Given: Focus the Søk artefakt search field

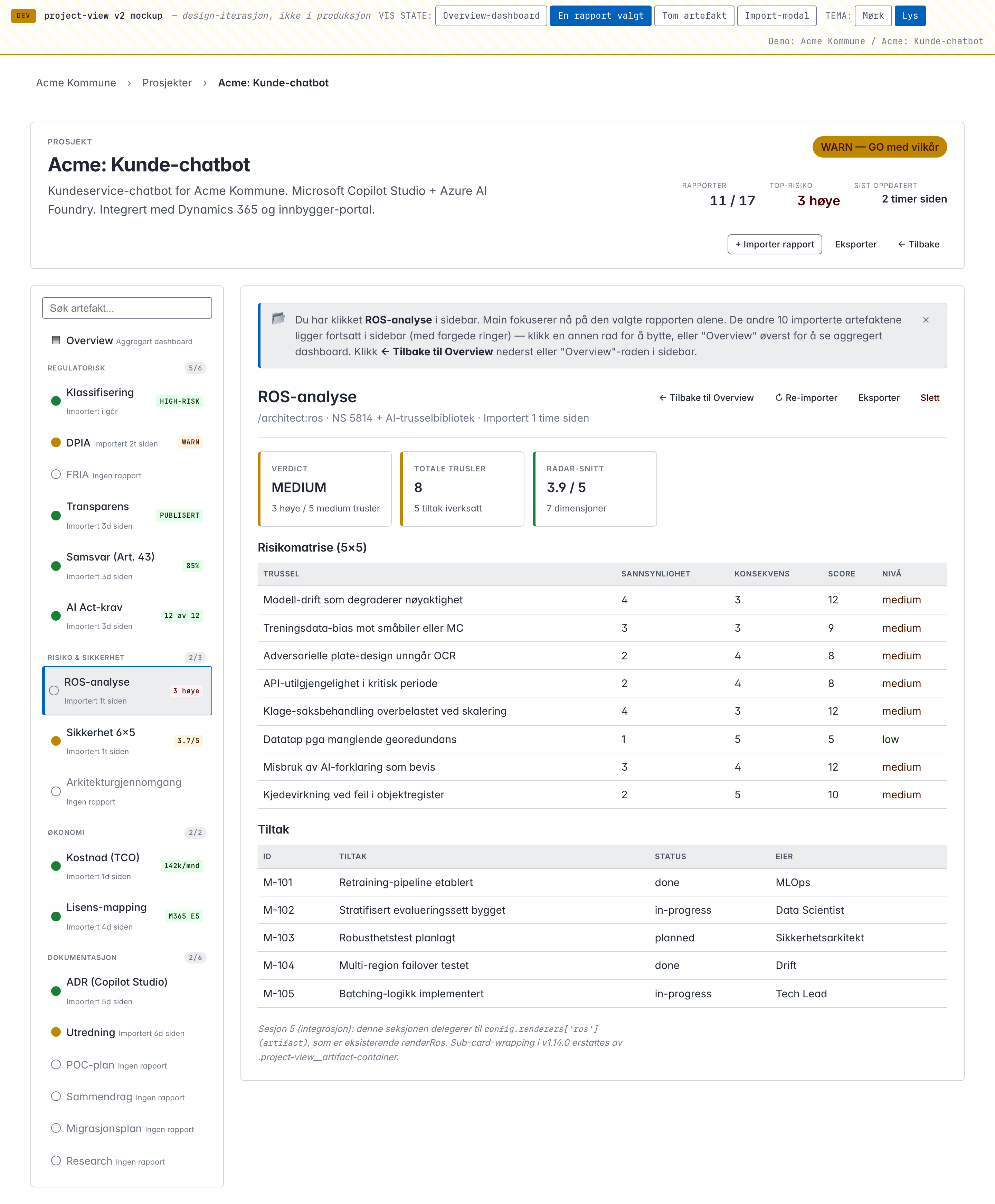Looking at the screenshot, I should coord(127,308).
